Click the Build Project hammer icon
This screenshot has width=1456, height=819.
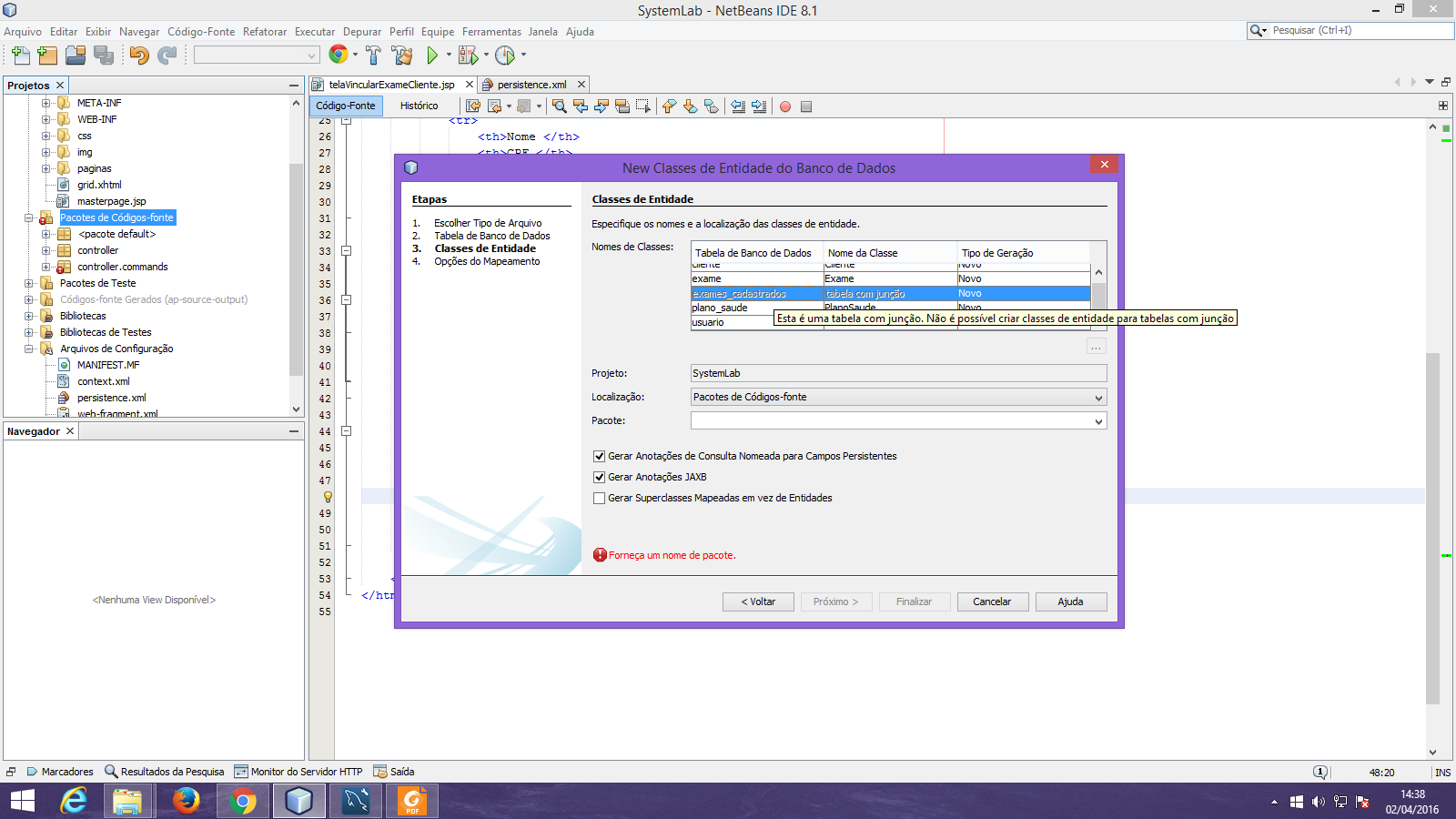374,56
